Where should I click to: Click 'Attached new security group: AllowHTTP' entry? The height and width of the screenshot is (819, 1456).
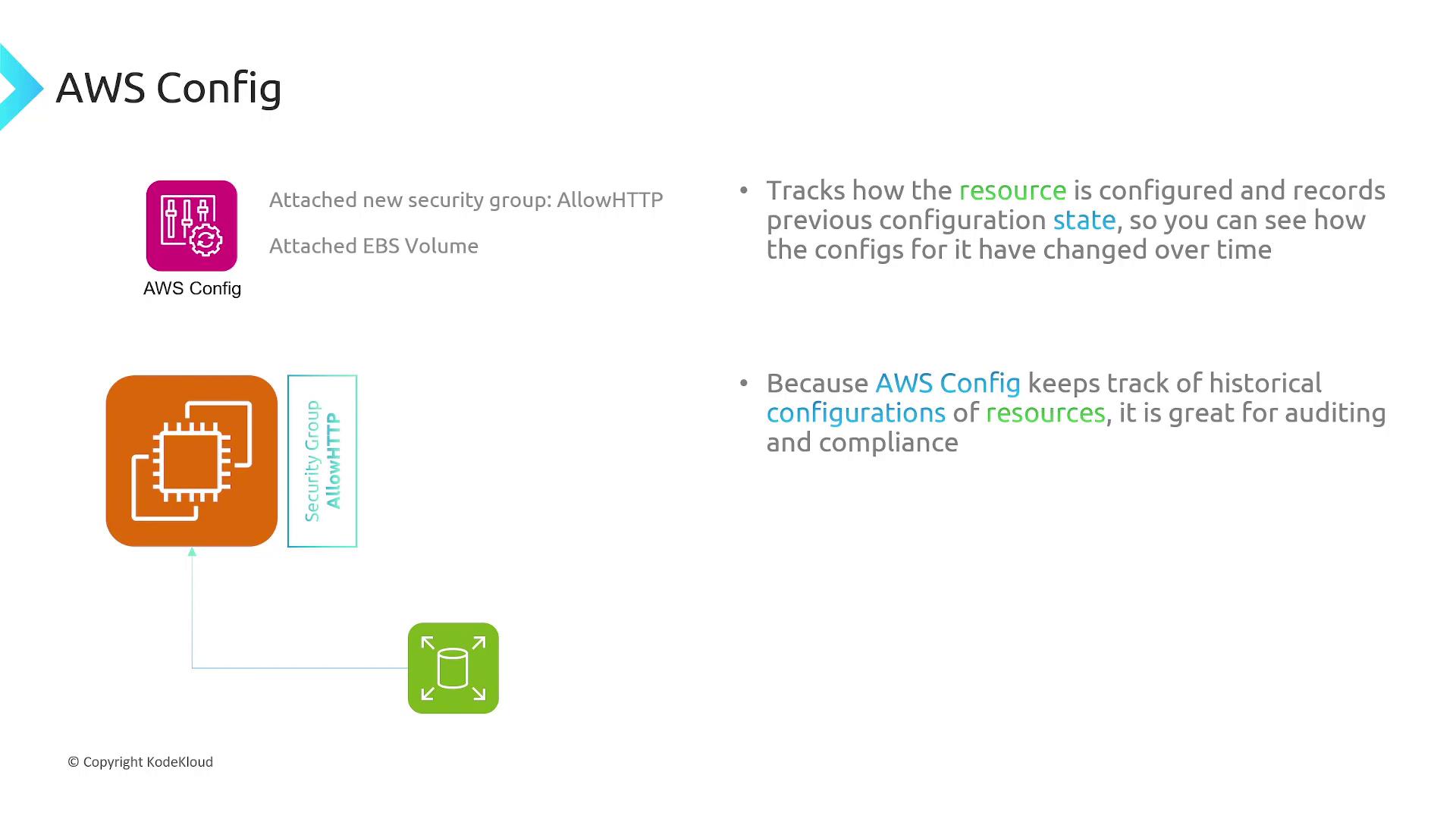(466, 200)
